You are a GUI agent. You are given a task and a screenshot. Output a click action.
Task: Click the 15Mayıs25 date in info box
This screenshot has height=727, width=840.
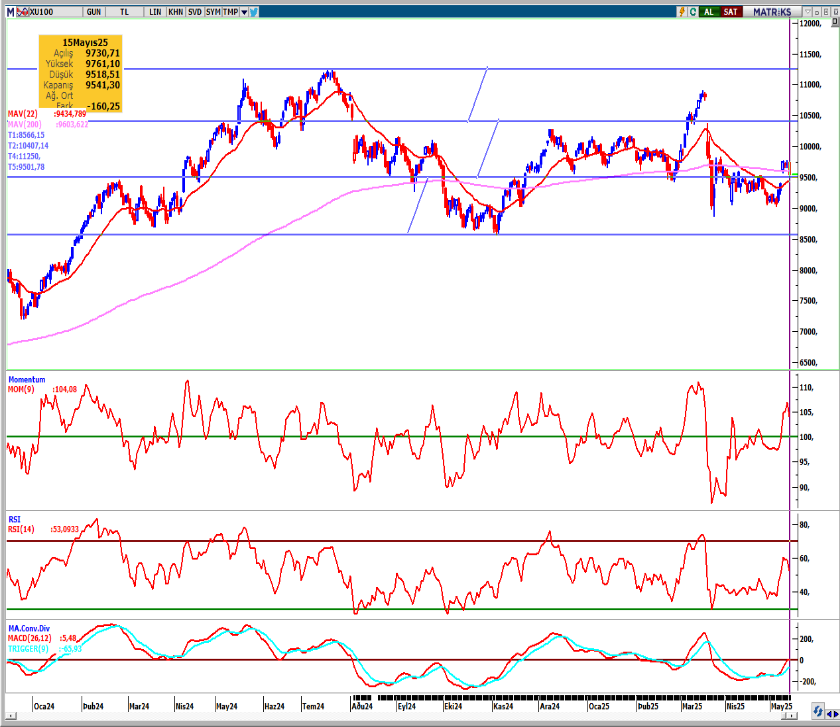coord(85,42)
